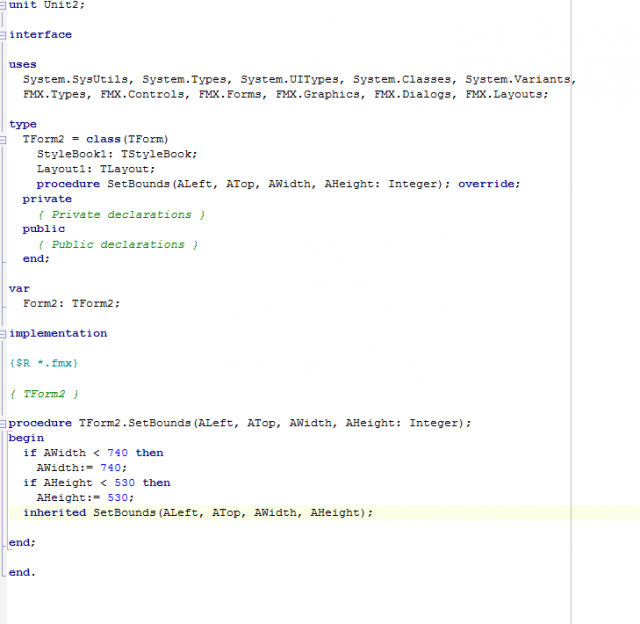Image resolution: width=640 pixels, height=624 pixels.
Task: Click 'SetBounds' in the class declaration line
Action: [x=138, y=184]
